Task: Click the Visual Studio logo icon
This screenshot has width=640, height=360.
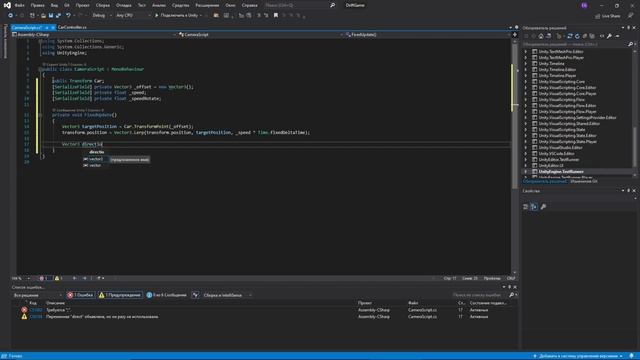Action: click(x=7, y=5)
